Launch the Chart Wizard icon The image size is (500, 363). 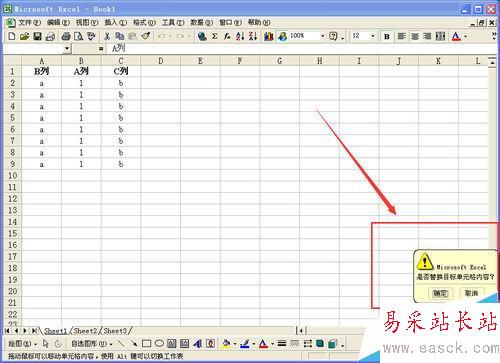[269, 36]
